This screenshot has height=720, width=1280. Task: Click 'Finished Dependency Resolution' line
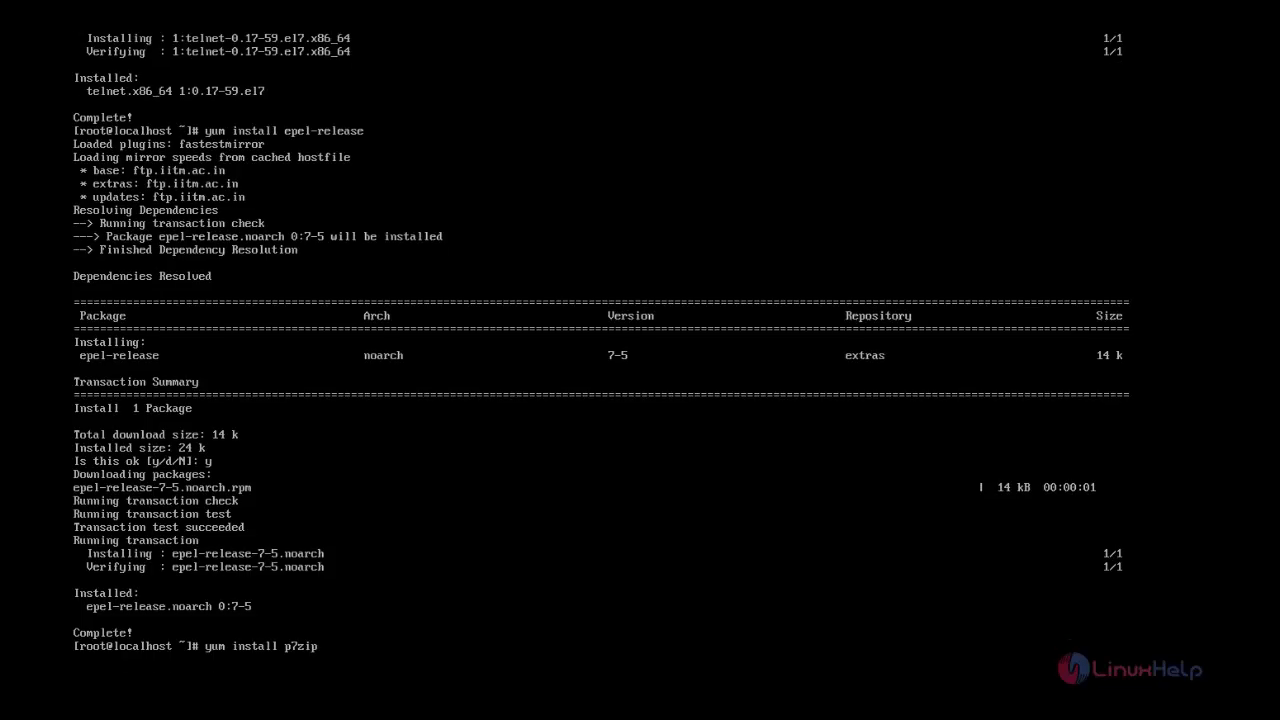tap(185, 250)
